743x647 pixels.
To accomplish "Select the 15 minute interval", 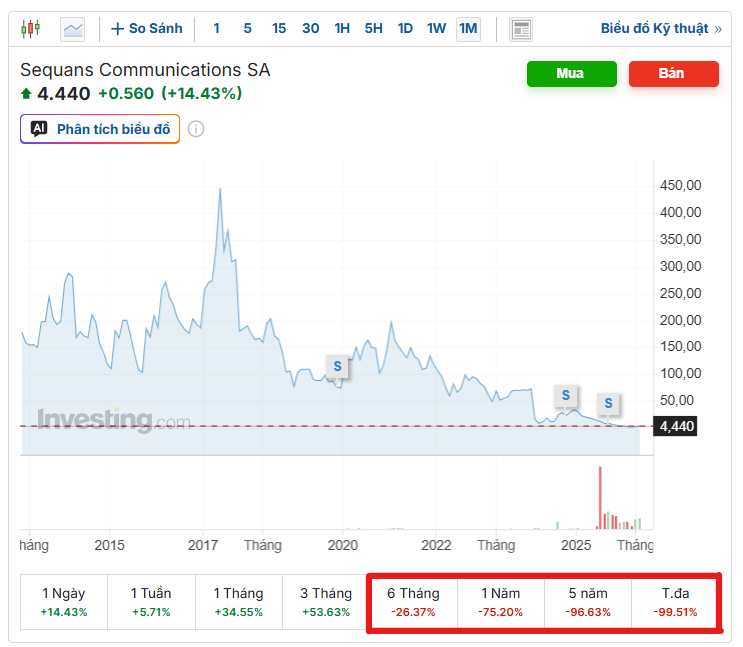I will click(279, 28).
